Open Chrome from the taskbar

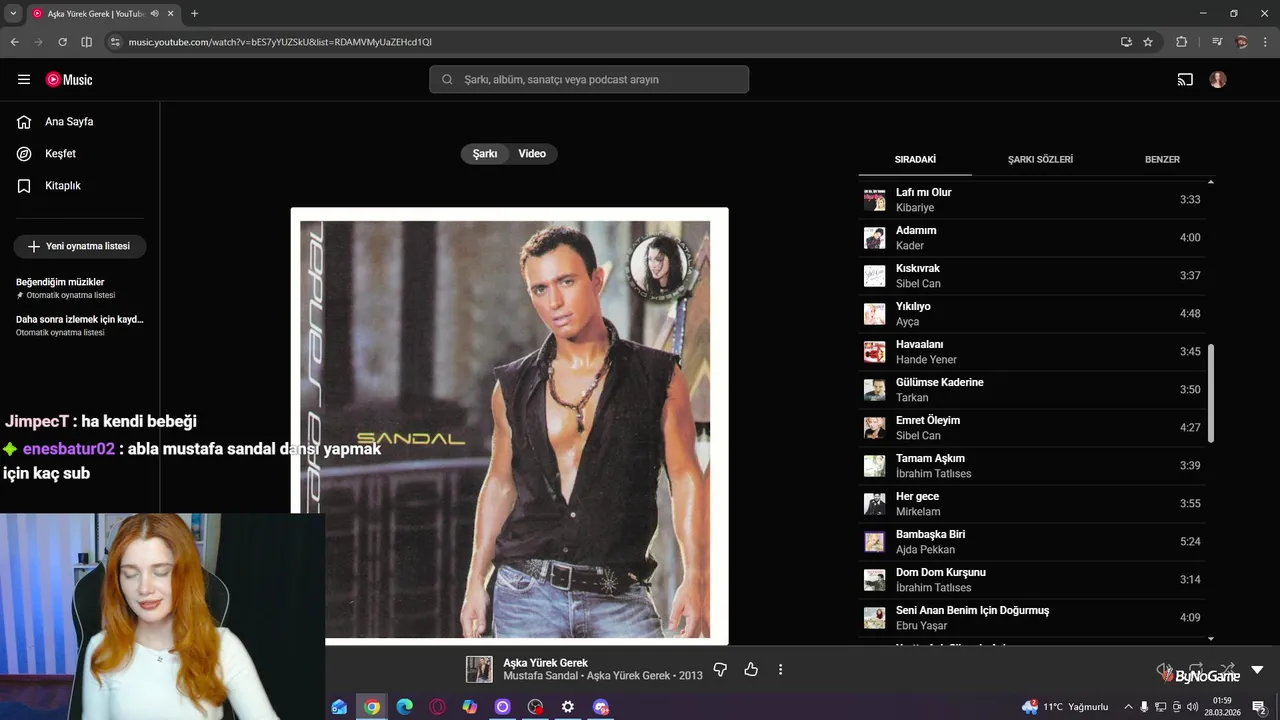[372, 707]
